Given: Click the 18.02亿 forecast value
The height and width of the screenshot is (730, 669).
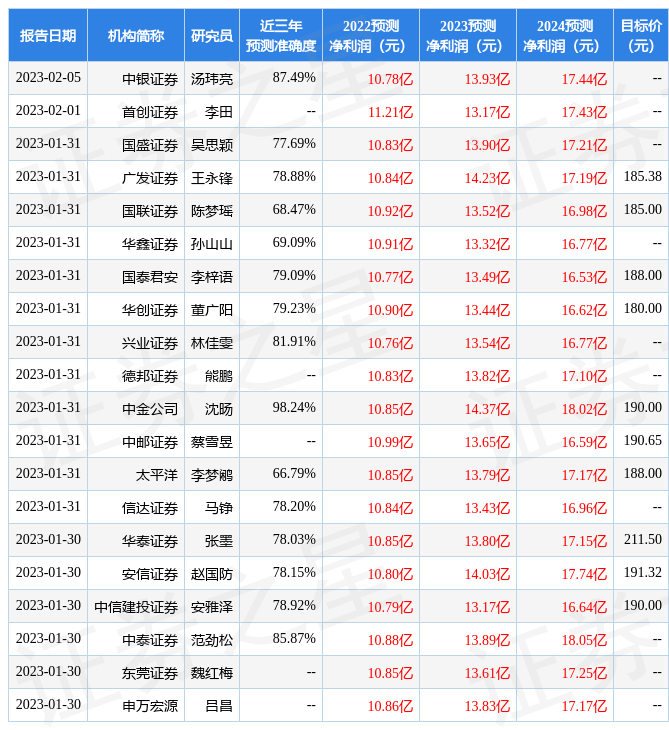Looking at the screenshot, I should pyautogui.click(x=584, y=409).
